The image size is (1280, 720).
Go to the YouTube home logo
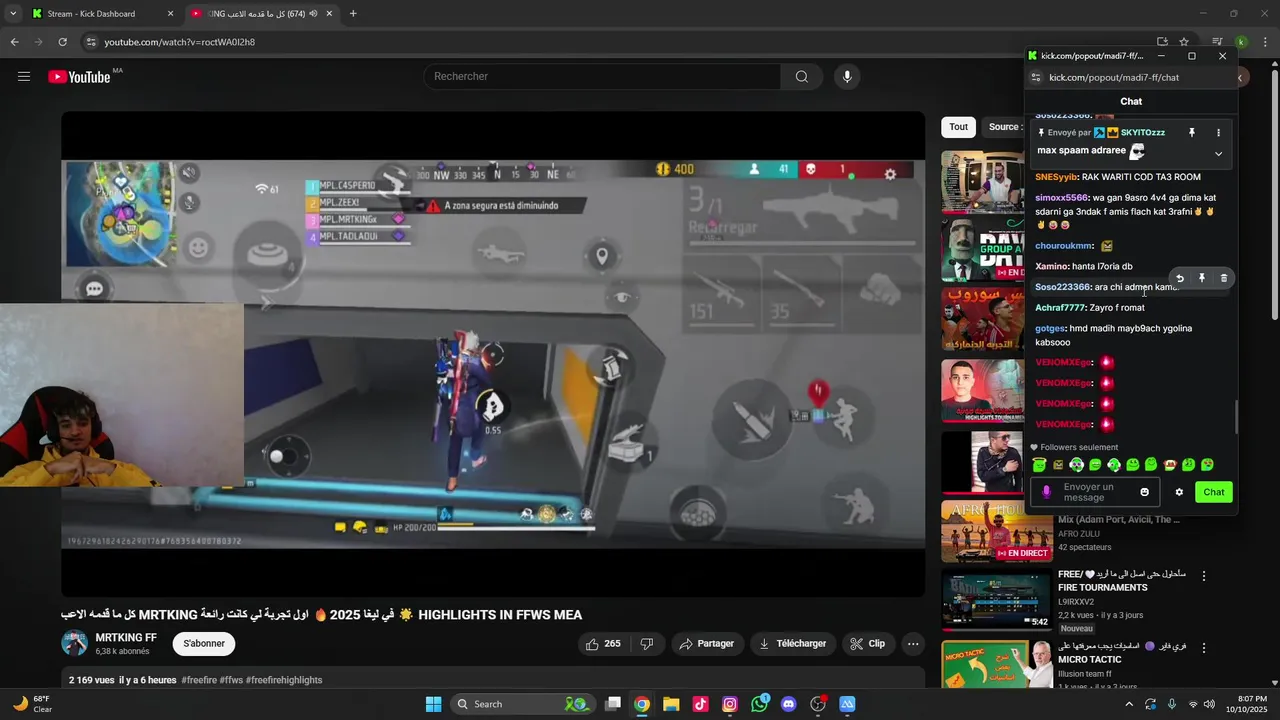79,77
